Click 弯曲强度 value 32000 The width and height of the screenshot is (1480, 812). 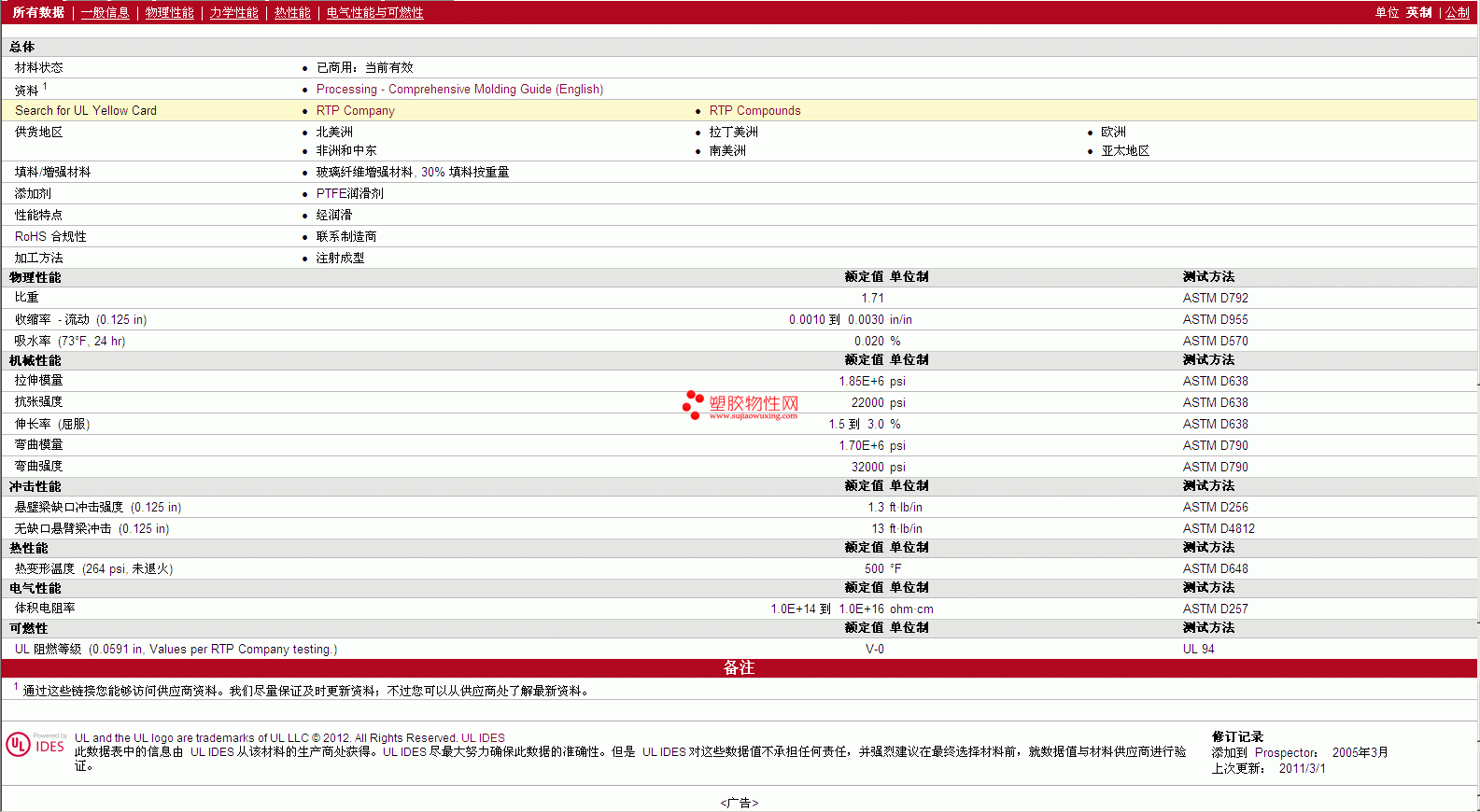coord(867,467)
